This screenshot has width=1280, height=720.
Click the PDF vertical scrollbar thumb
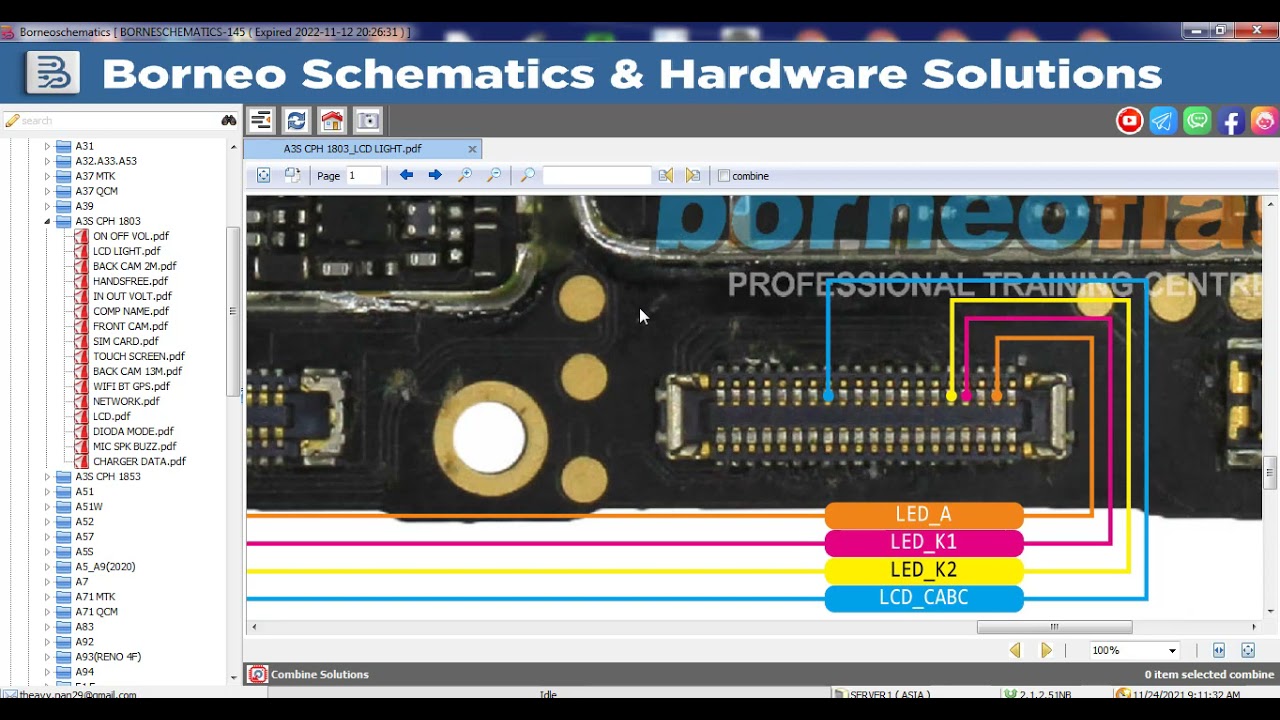(1271, 471)
